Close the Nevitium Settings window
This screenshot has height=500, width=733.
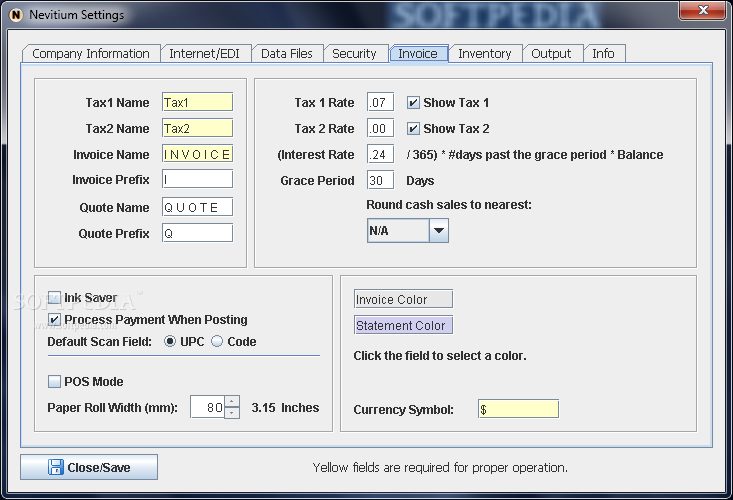point(703,10)
